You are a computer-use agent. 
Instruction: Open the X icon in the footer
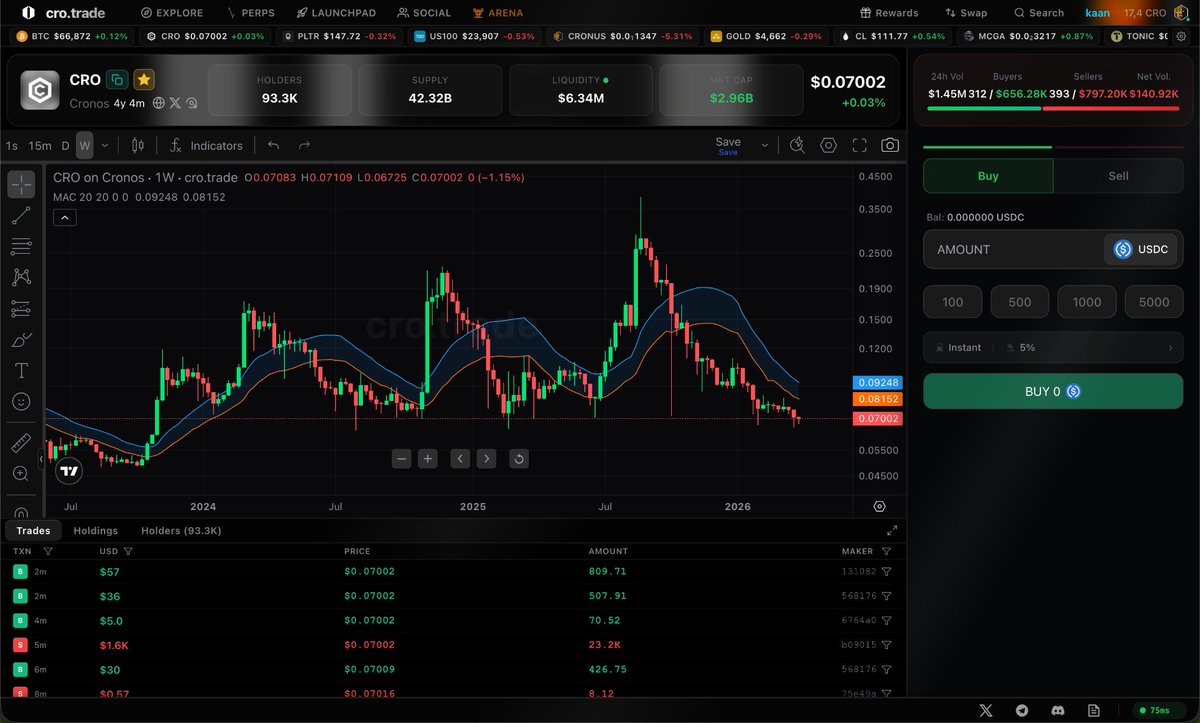pos(987,710)
